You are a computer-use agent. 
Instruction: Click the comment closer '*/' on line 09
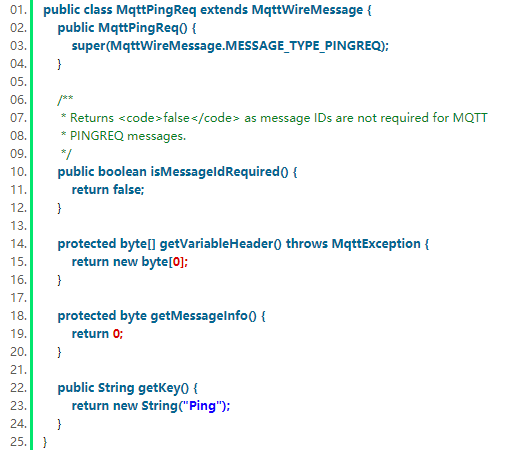(x=66, y=154)
